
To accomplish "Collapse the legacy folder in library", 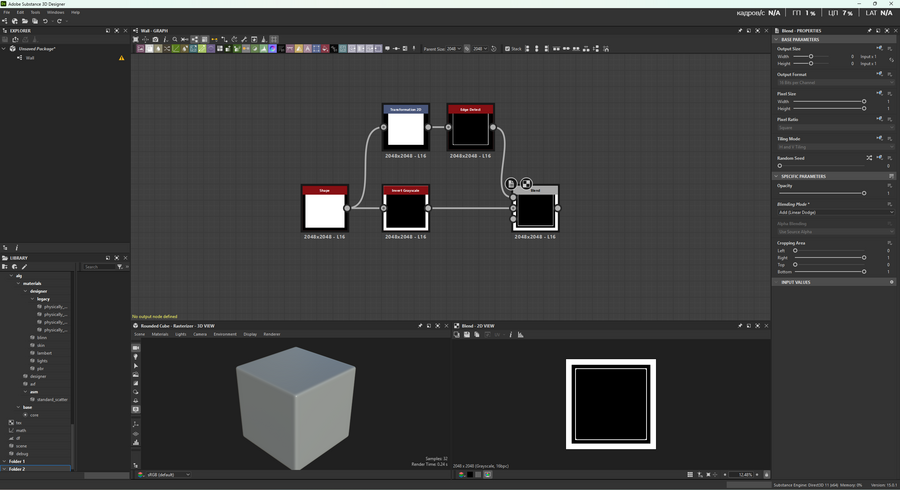I will click(32, 299).
